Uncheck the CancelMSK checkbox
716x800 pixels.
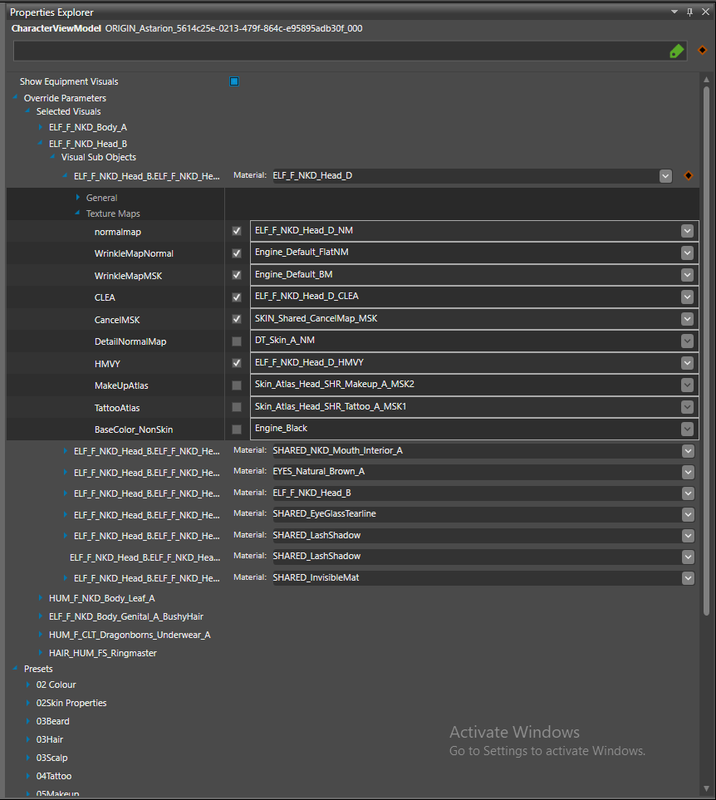coord(237,319)
